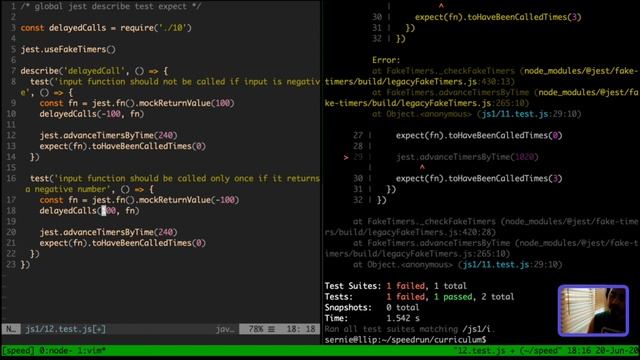Click the '78%' position indicator in statusline
This screenshot has height=360, width=640.
click(256, 329)
